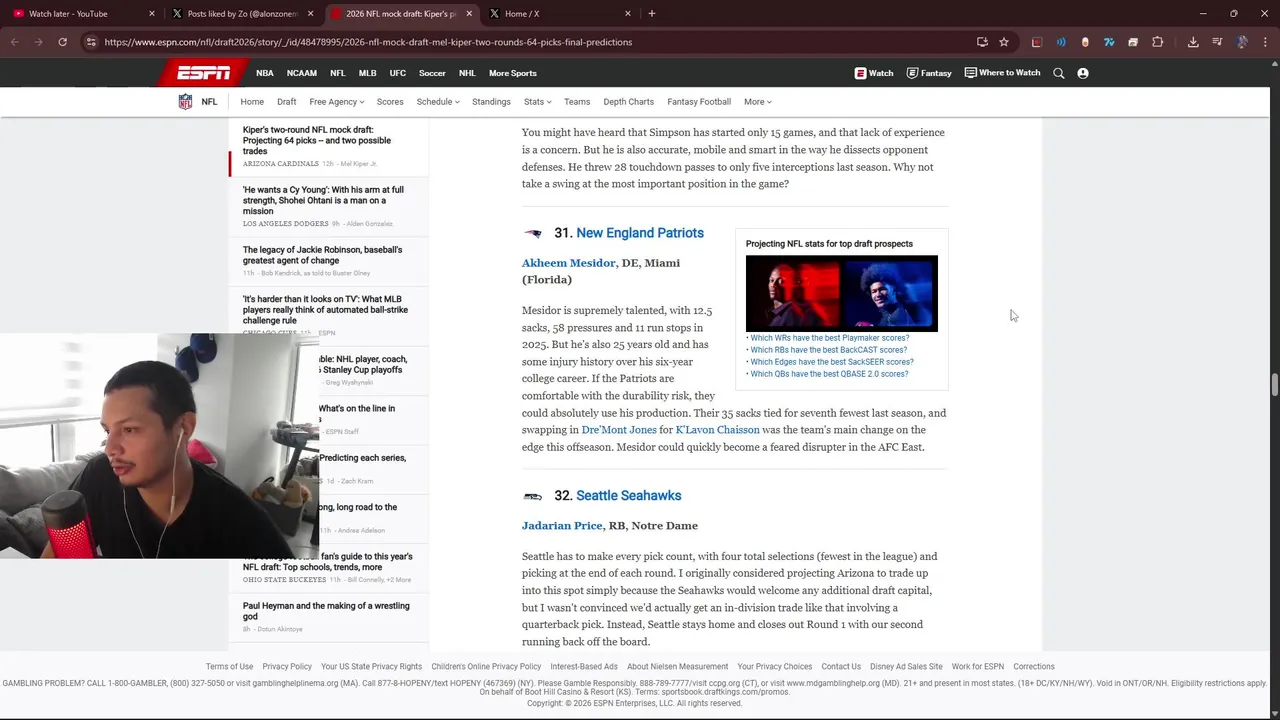Image resolution: width=1280 pixels, height=720 pixels.
Task: Open Terms of Use footer link
Action: (229, 667)
